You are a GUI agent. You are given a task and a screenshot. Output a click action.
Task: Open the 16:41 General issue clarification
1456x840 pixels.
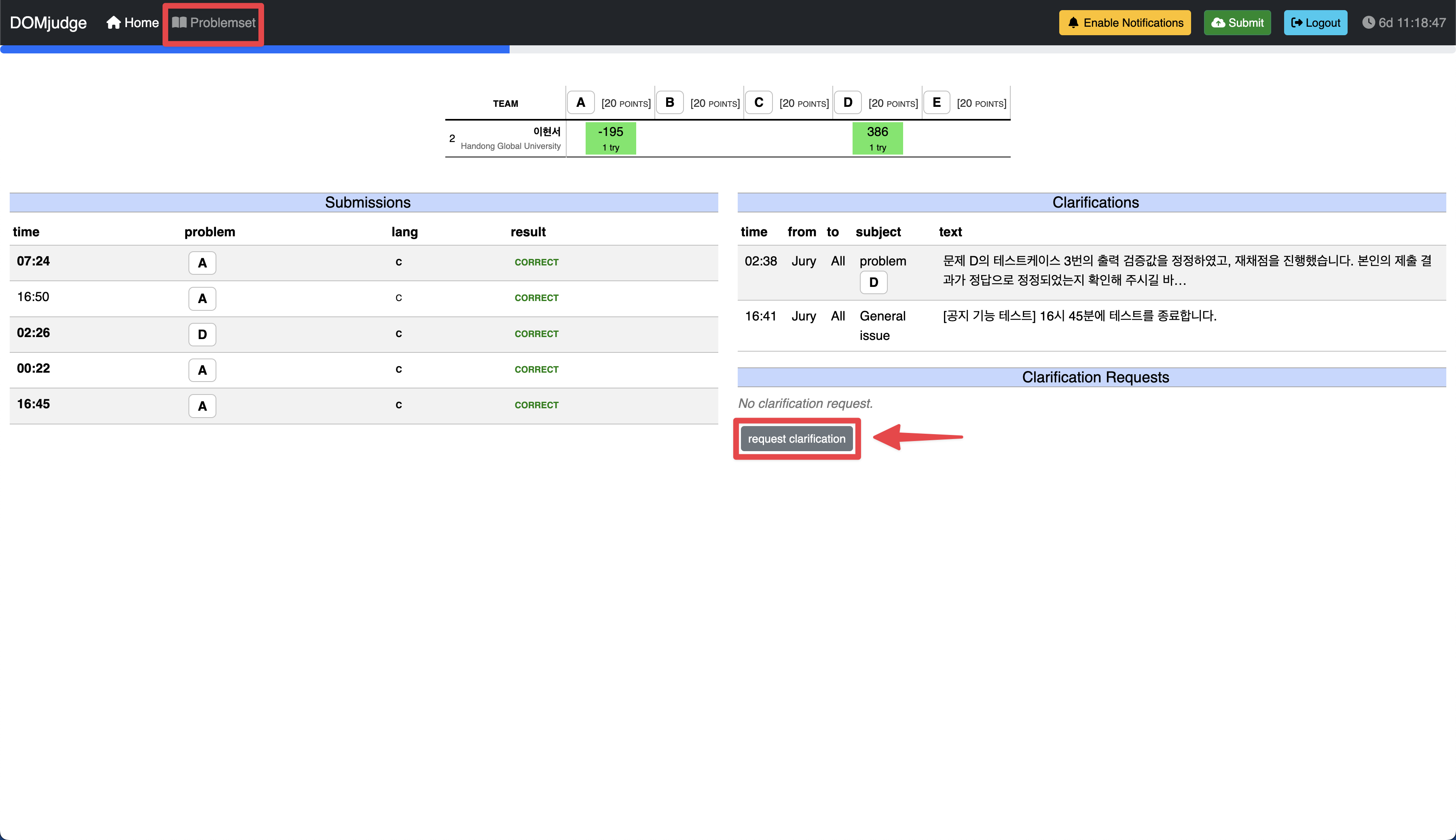click(1079, 316)
